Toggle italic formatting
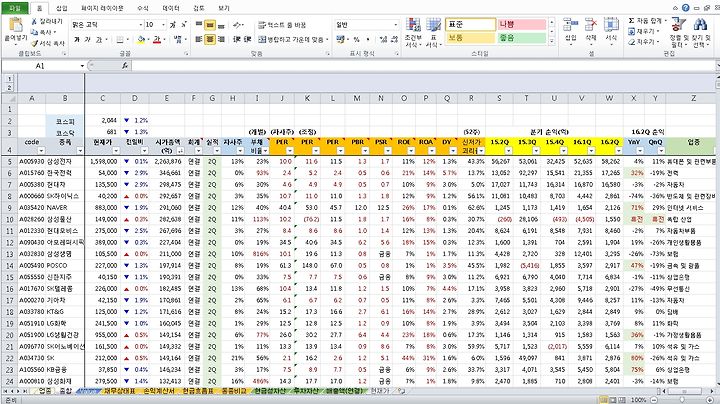720x404 pixels. point(87,40)
